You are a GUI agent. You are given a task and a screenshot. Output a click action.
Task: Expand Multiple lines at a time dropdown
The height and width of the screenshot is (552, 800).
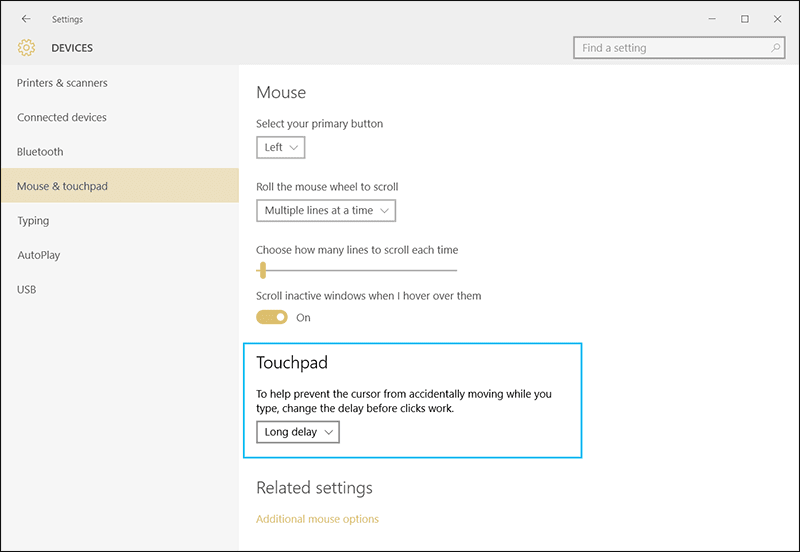point(326,211)
